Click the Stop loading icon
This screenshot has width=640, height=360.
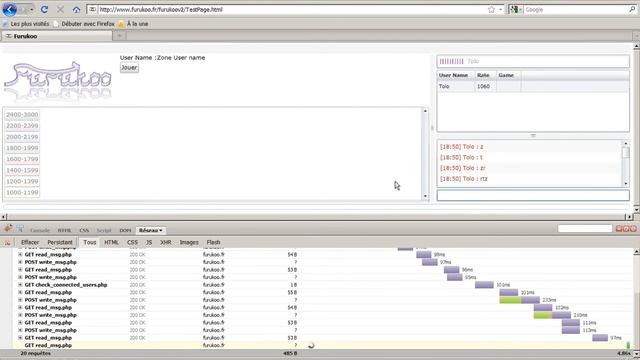click(60, 9)
